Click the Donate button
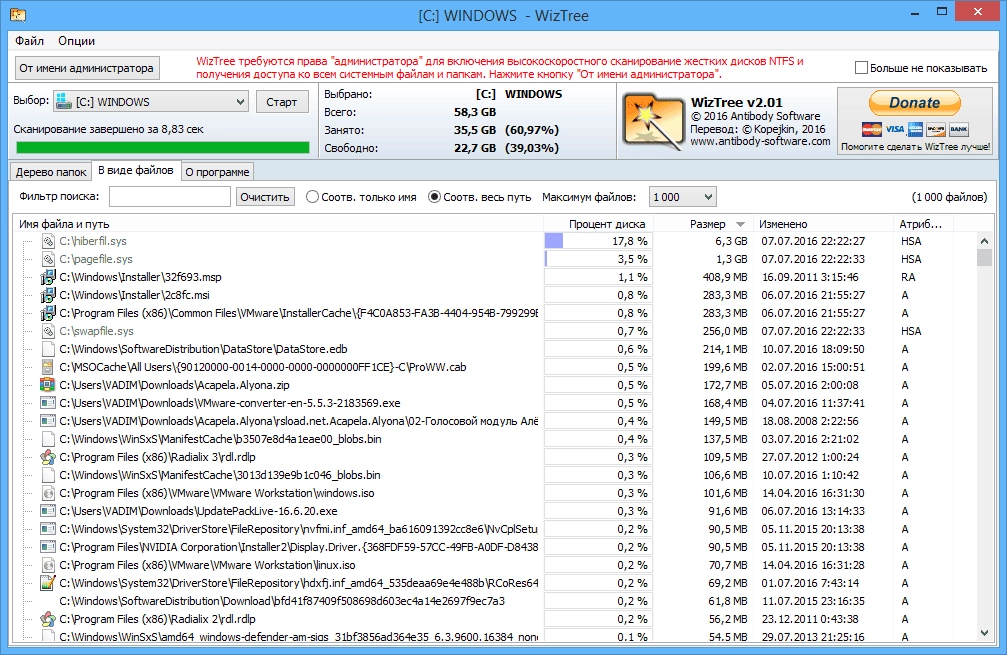The height and width of the screenshot is (655, 1007). 915,103
